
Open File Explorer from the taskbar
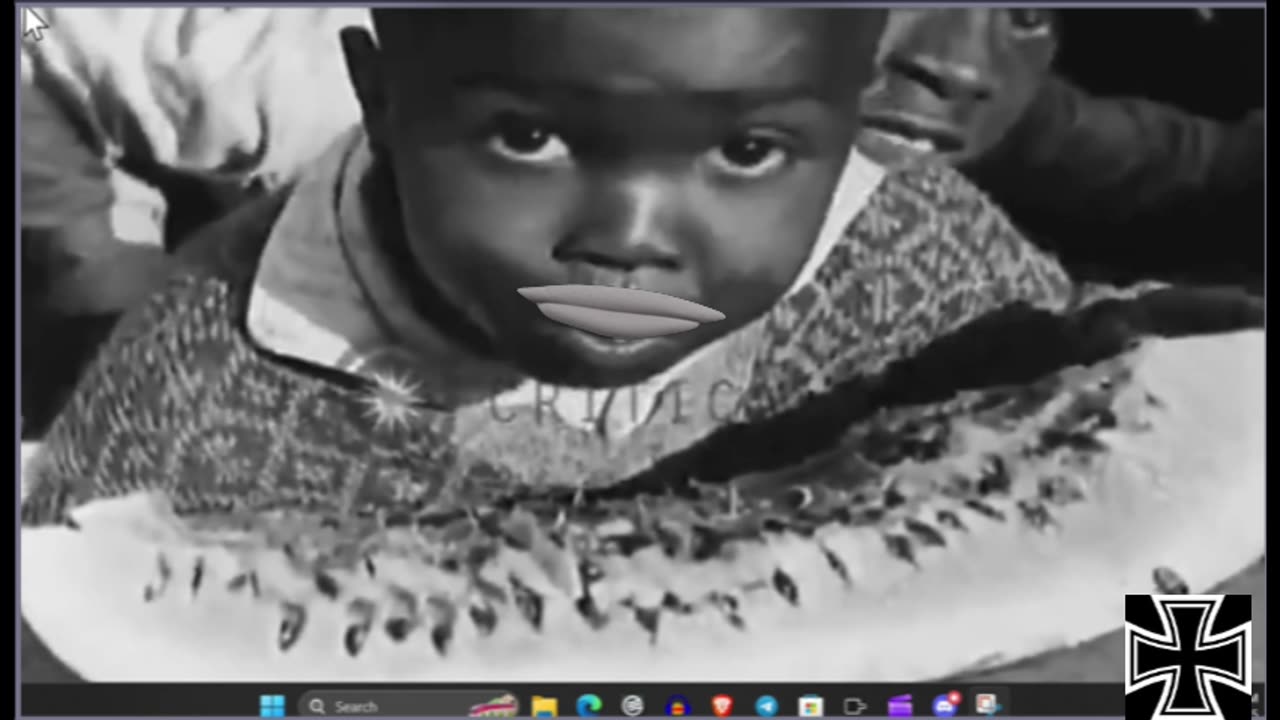point(544,706)
